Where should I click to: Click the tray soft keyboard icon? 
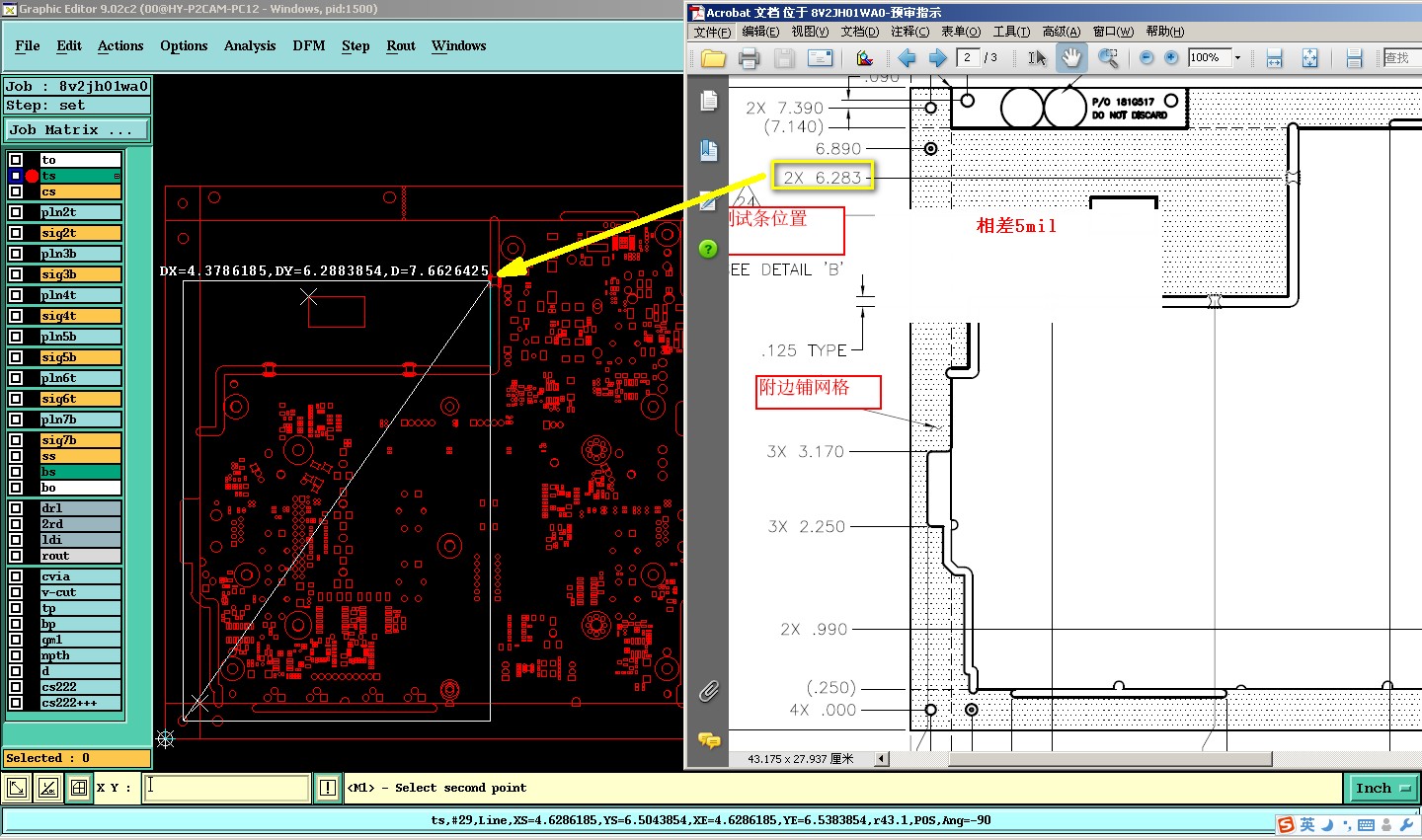tap(1367, 824)
